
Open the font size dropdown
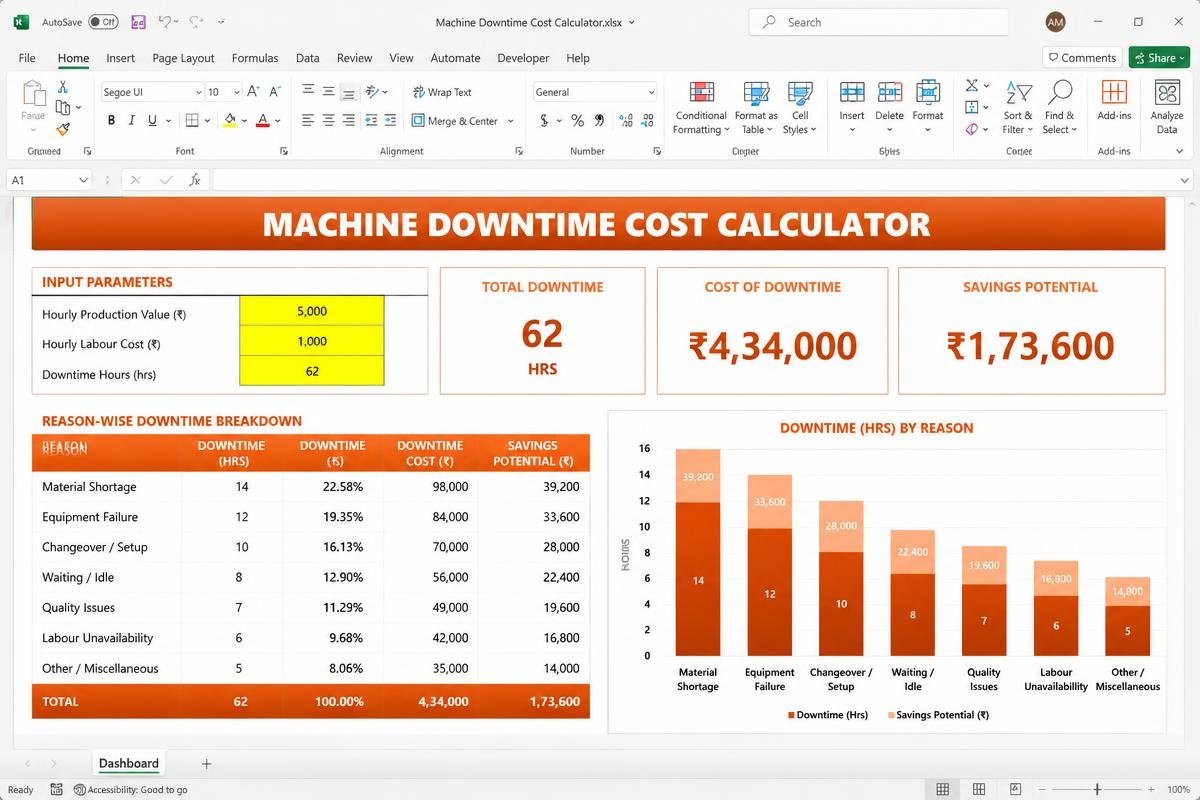coord(235,92)
